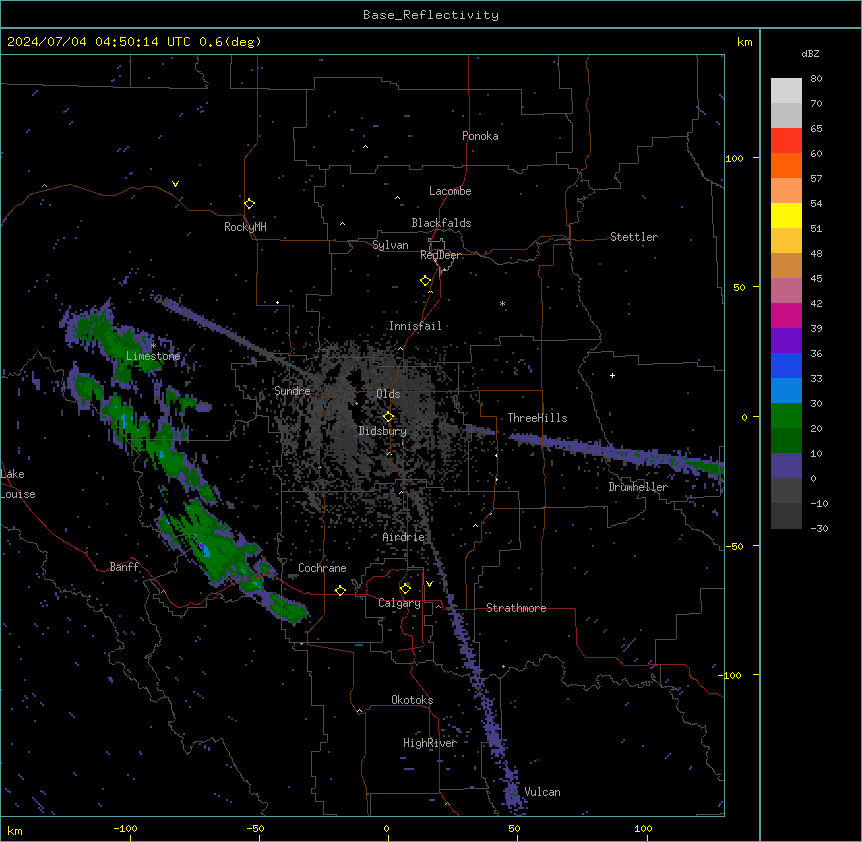Click the Vulcan label
Image resolution: width=862 pixels, height=842 pixels.
point(542,792)
